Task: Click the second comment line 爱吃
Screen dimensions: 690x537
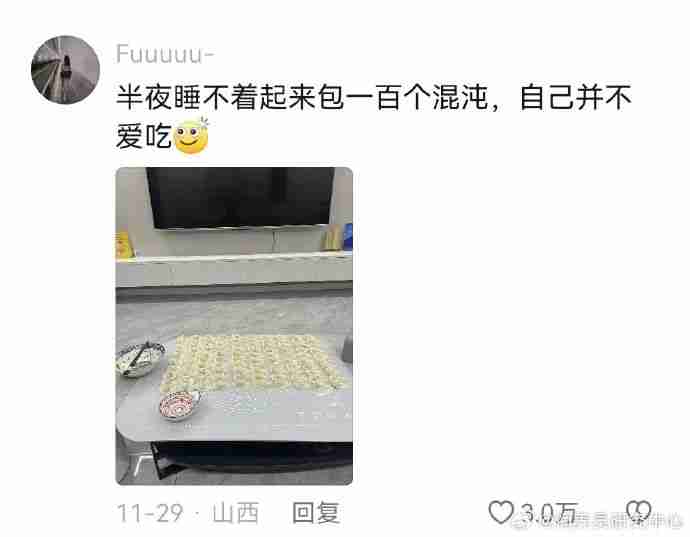Action: point(143,136)
